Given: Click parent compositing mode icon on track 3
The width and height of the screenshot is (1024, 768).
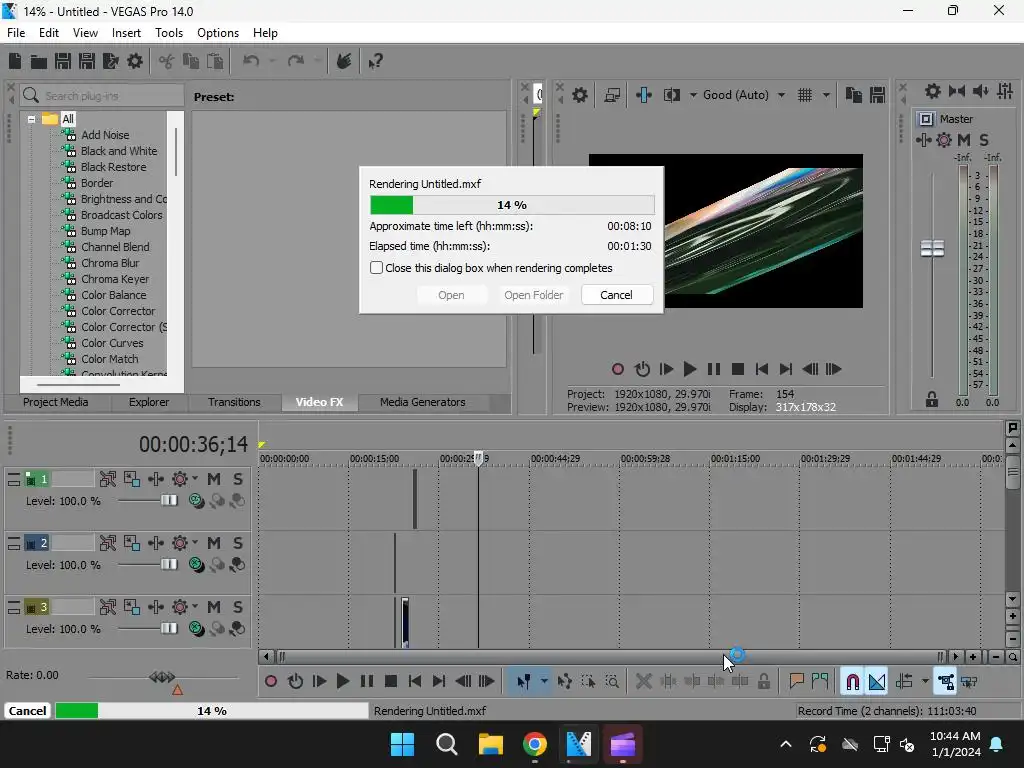Looking at the screenshot, I should click(217, 629).
